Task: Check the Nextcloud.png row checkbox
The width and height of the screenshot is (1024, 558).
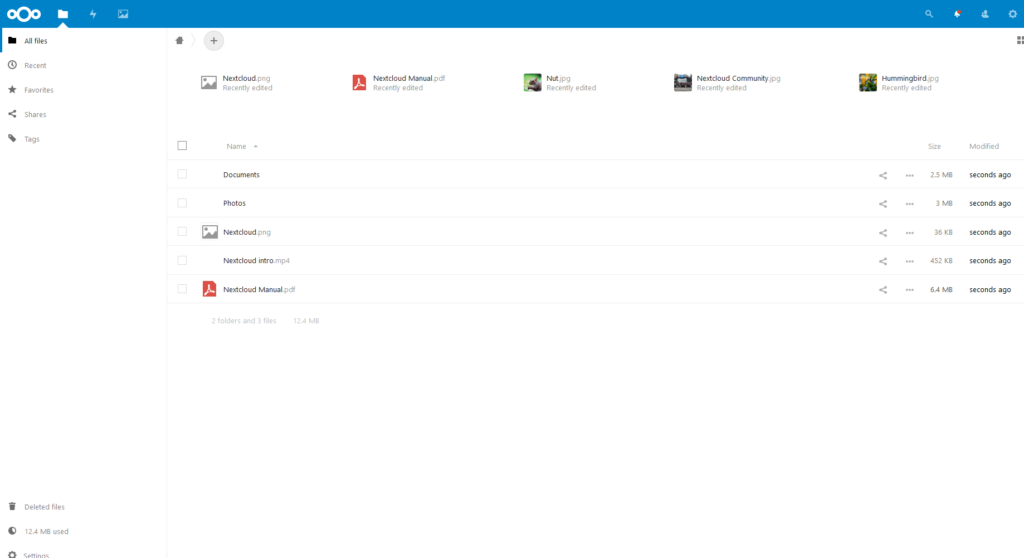Action: tap(182, 232)
